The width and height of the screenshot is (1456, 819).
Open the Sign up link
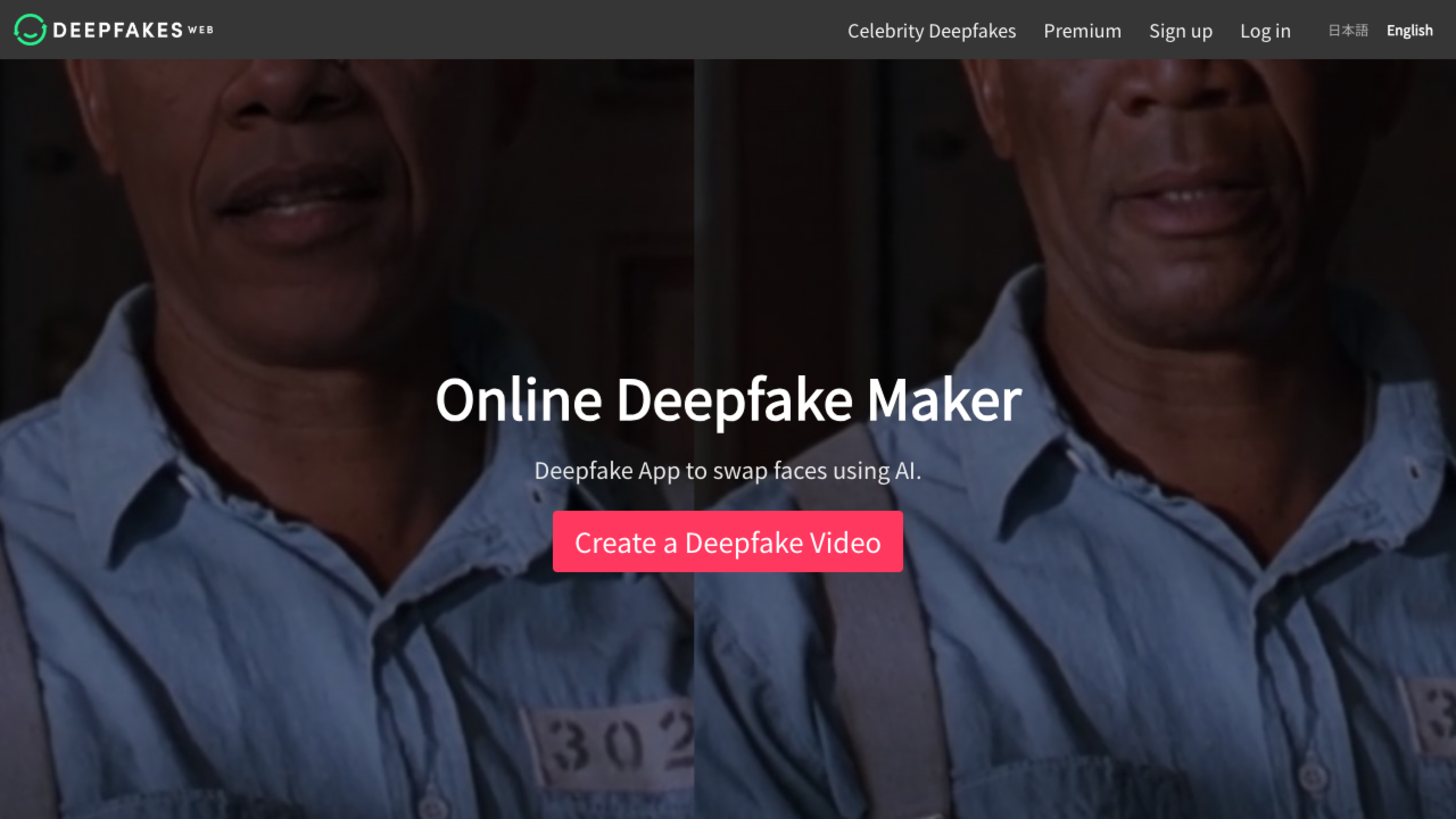(x=1181, y=30)
